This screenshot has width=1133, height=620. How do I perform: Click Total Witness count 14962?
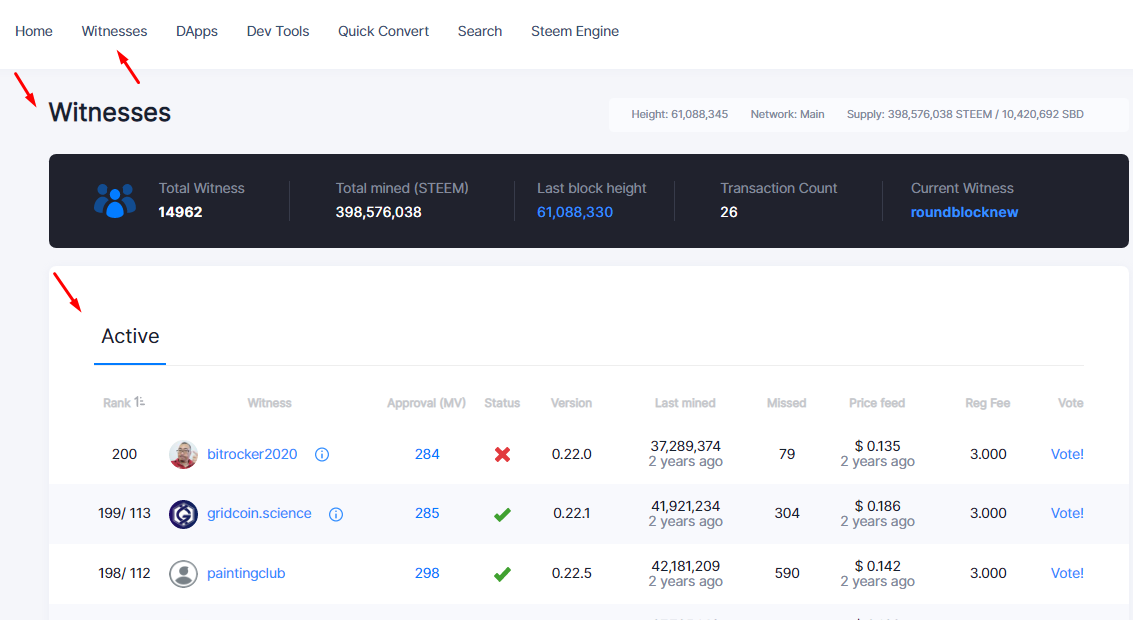click(x=181, y=212)
